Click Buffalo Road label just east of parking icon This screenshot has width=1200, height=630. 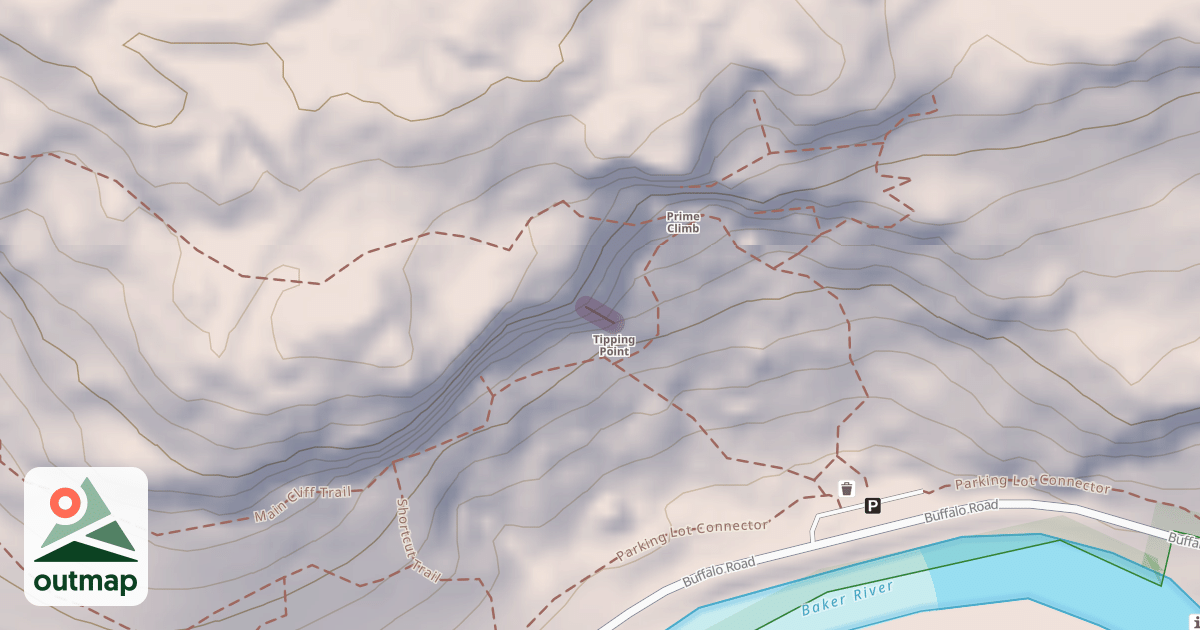[961, 512]
